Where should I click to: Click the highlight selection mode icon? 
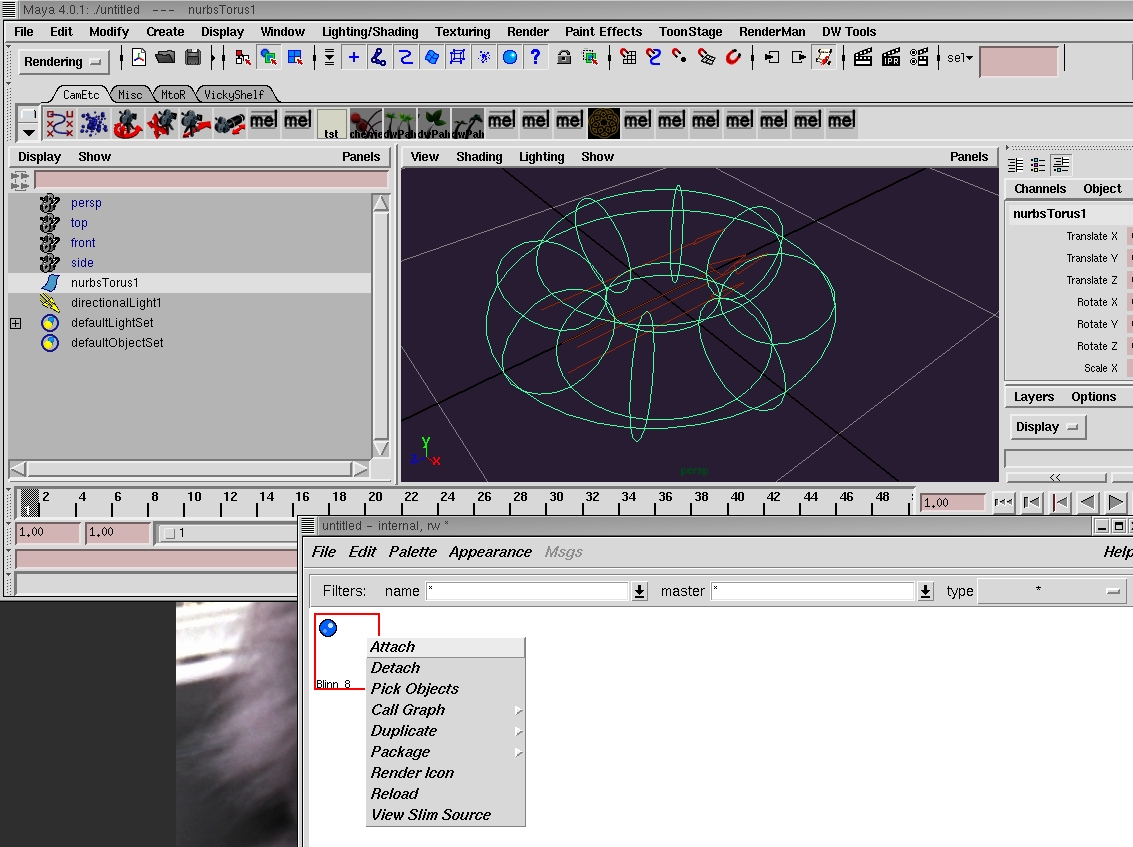[590, 58]
